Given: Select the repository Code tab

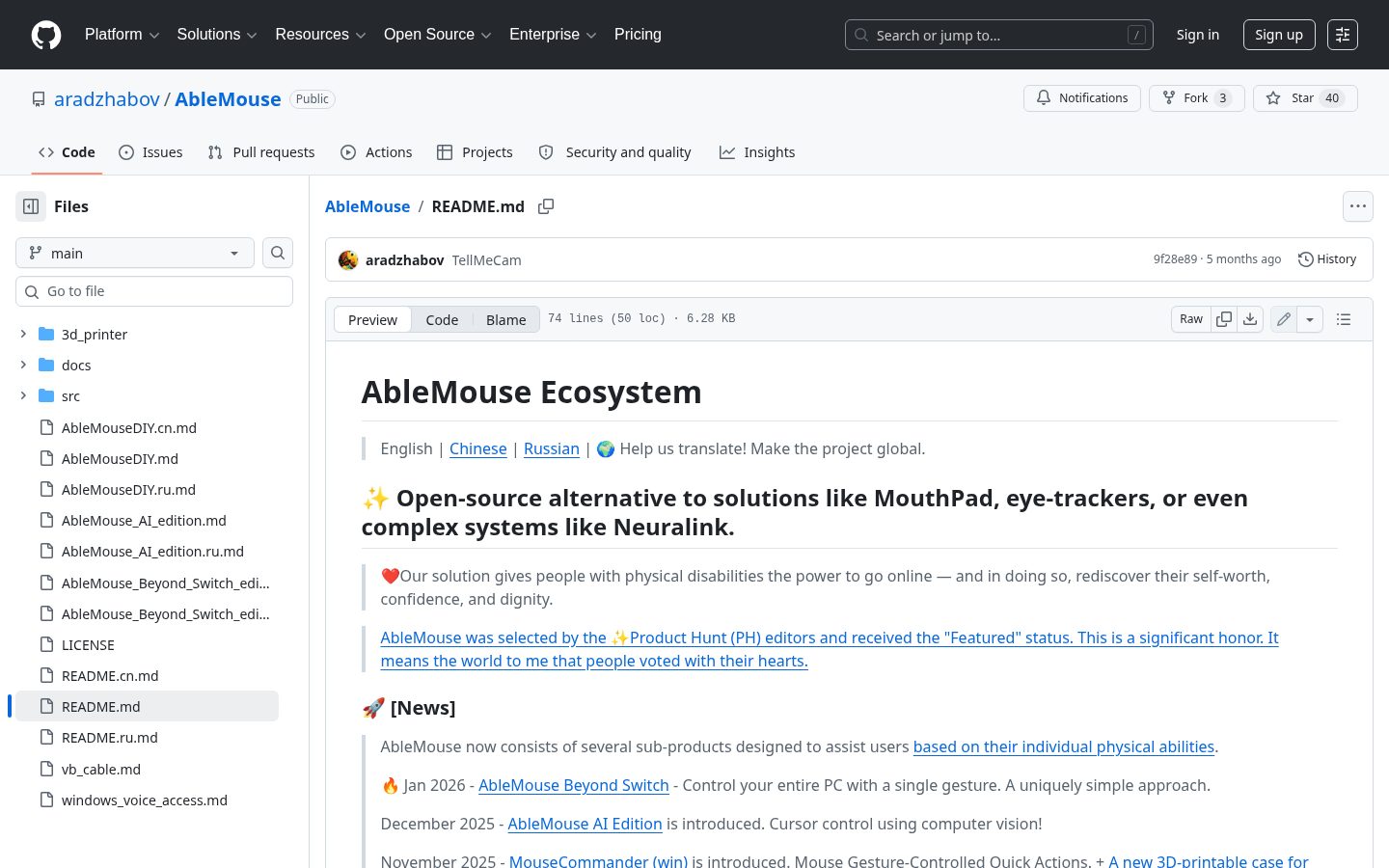Looking at the screenshot, I should [67, 152].
